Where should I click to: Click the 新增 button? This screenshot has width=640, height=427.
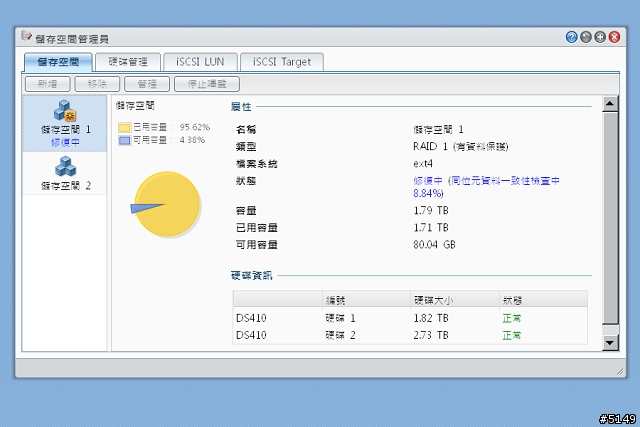pyautogui.click(x=48, y=84)
